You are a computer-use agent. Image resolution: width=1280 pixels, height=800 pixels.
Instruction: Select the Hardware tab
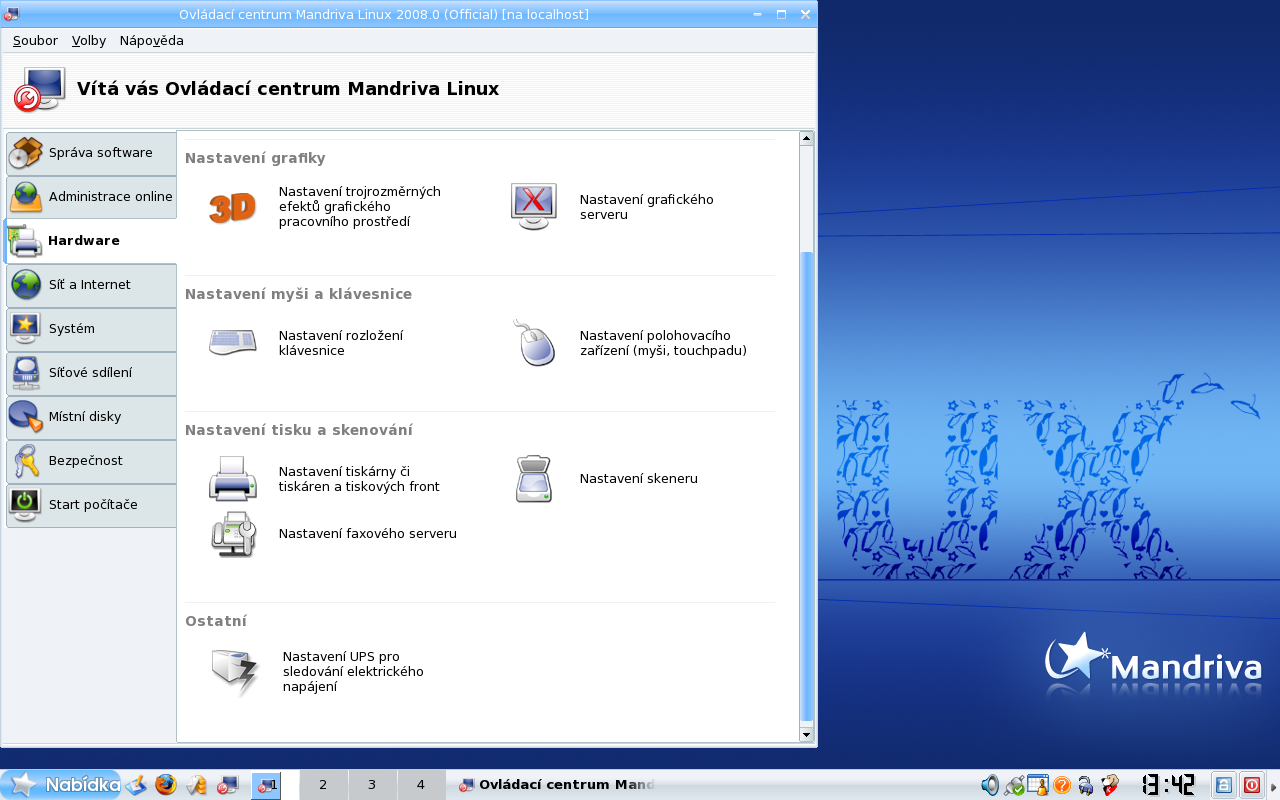pyautogui.click(x=91, y=241)
